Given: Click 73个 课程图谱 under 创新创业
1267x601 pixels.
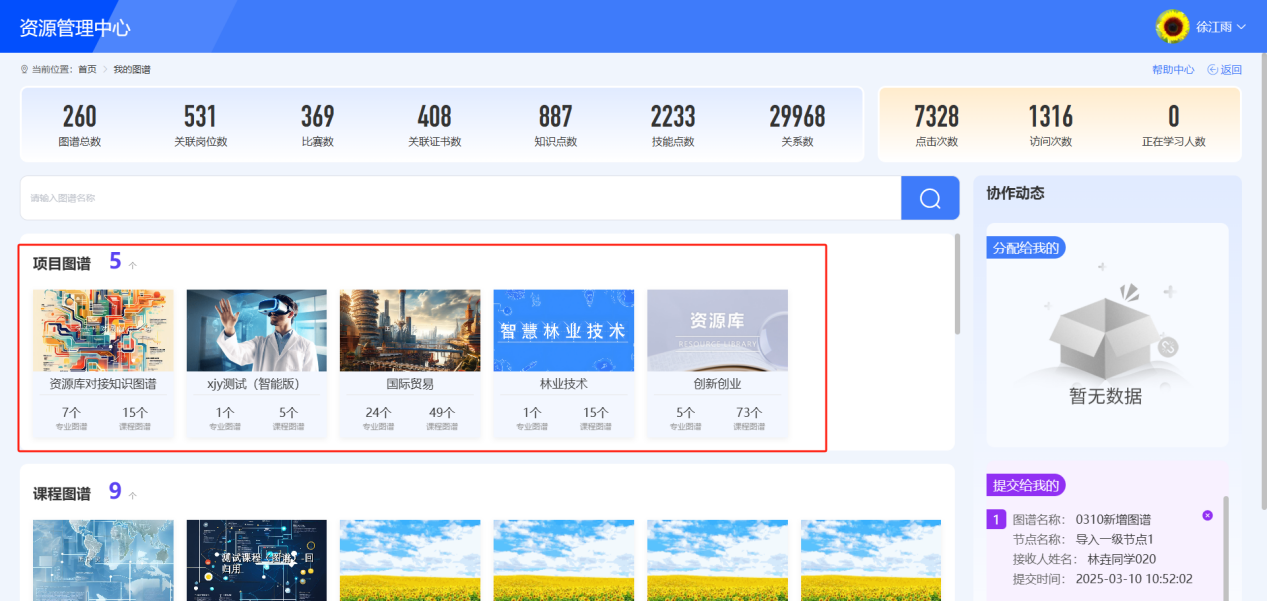Looking at the screenshot, I should click(749, 418).
